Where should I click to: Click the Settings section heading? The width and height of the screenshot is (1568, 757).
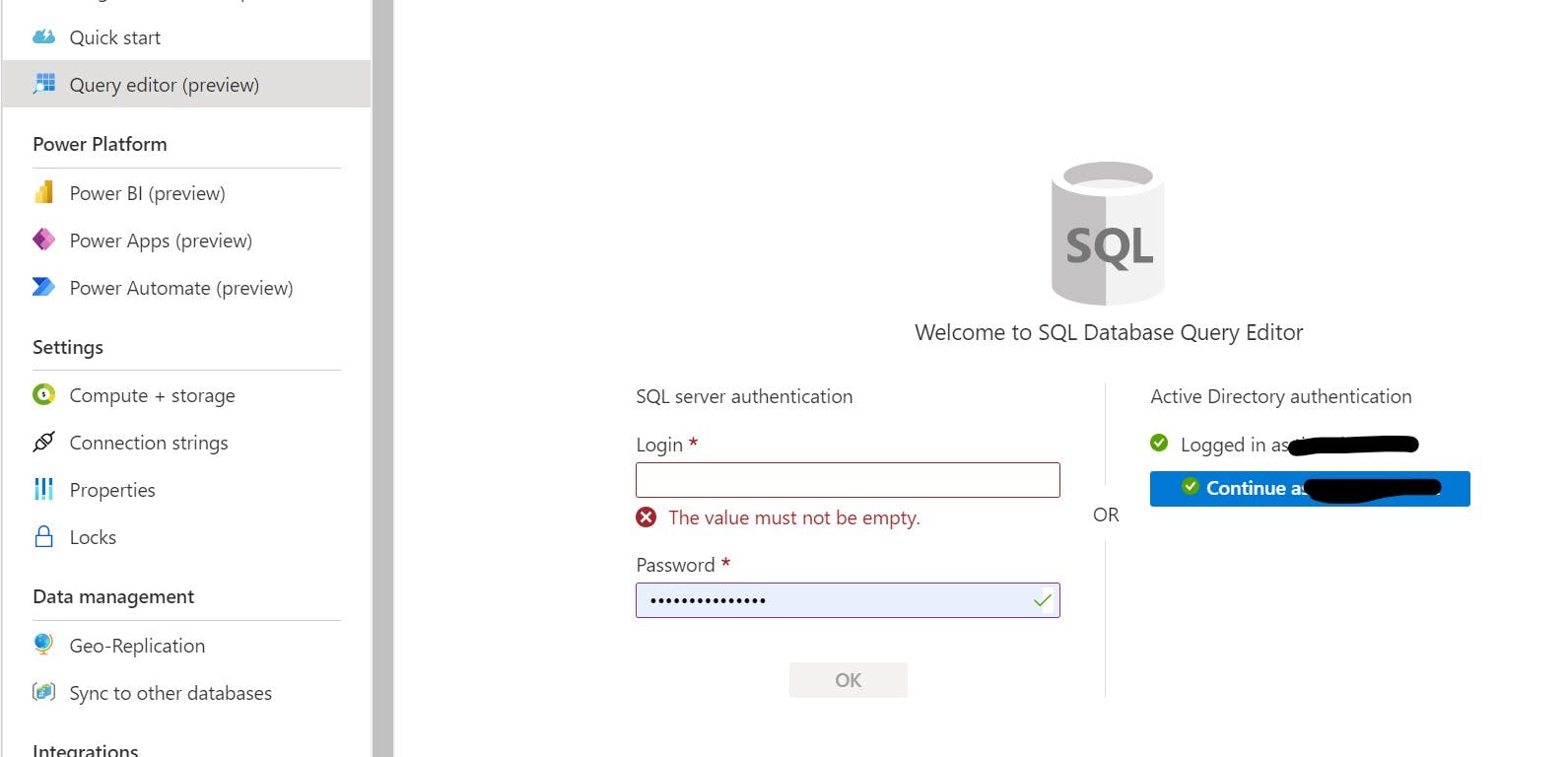(68, 347)
